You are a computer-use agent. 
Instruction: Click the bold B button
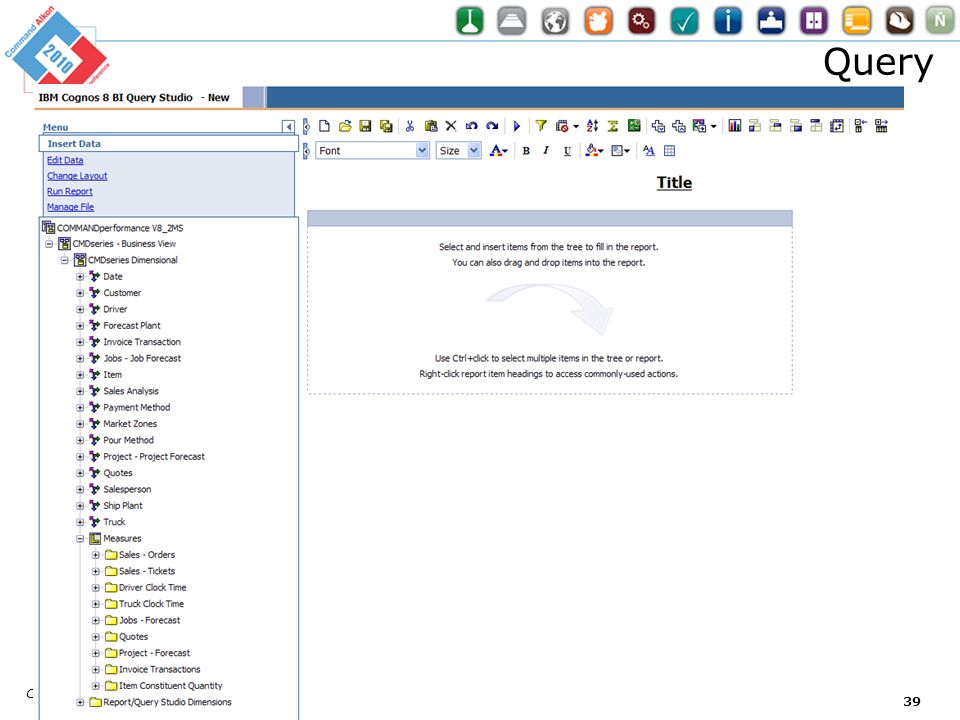pos(526,151)
